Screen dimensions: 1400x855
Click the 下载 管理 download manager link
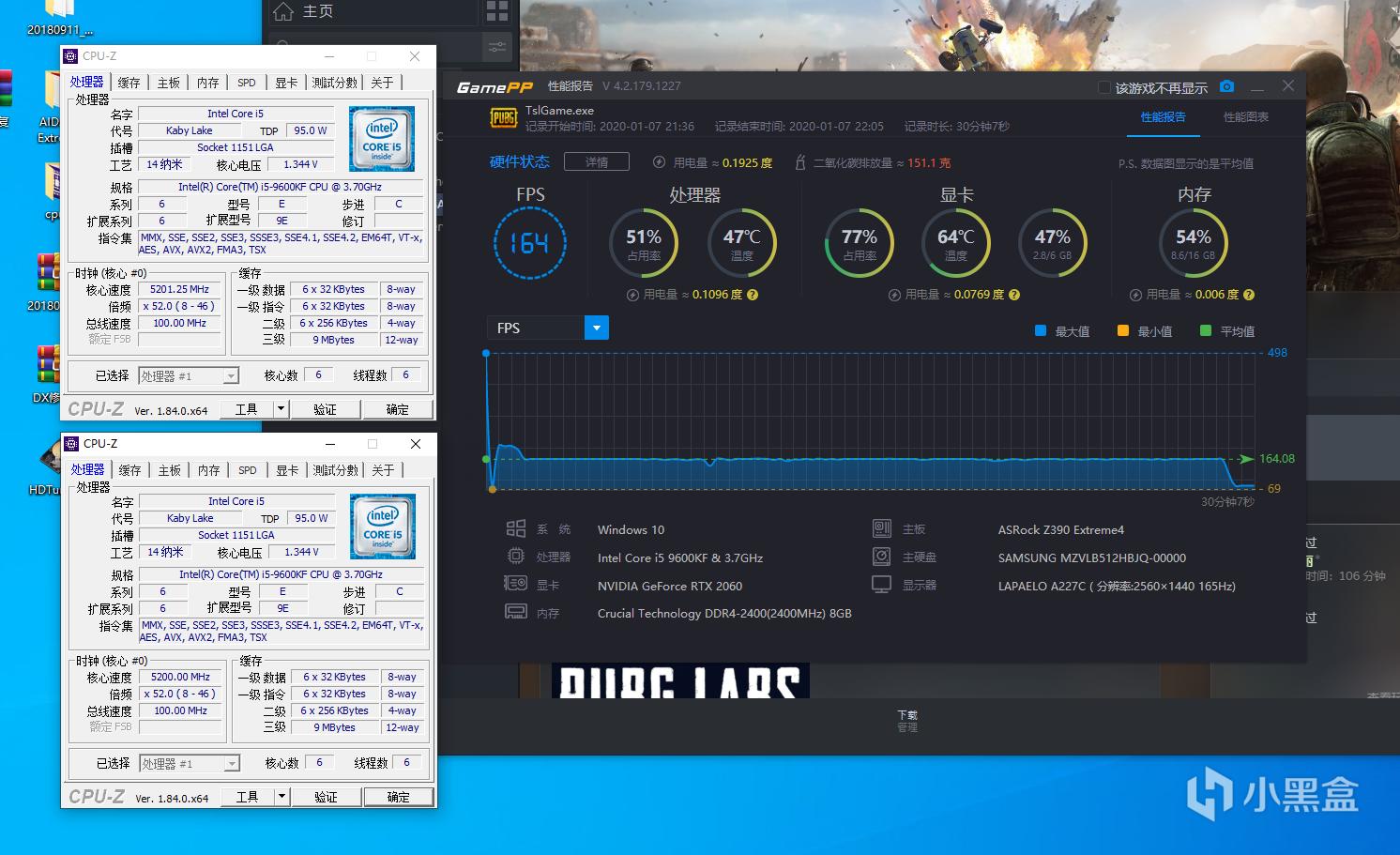(907, 721)
